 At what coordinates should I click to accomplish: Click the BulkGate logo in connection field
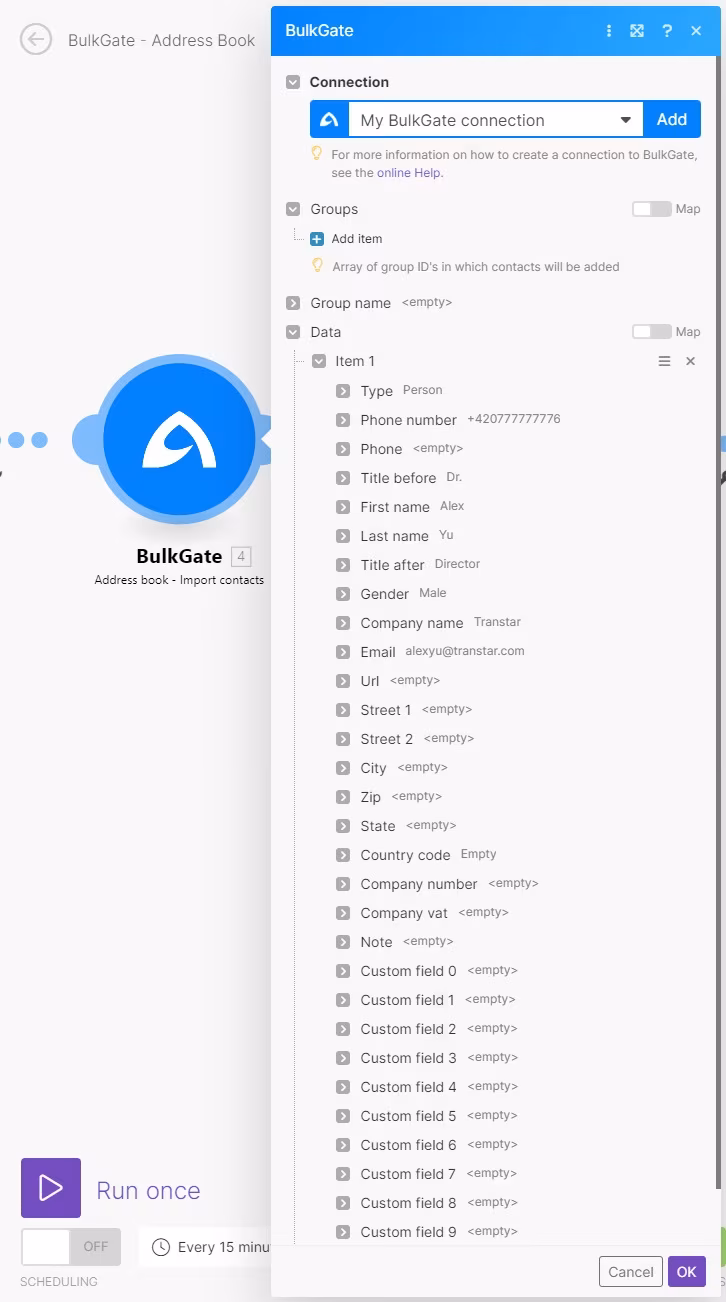(x=329, y=120)
